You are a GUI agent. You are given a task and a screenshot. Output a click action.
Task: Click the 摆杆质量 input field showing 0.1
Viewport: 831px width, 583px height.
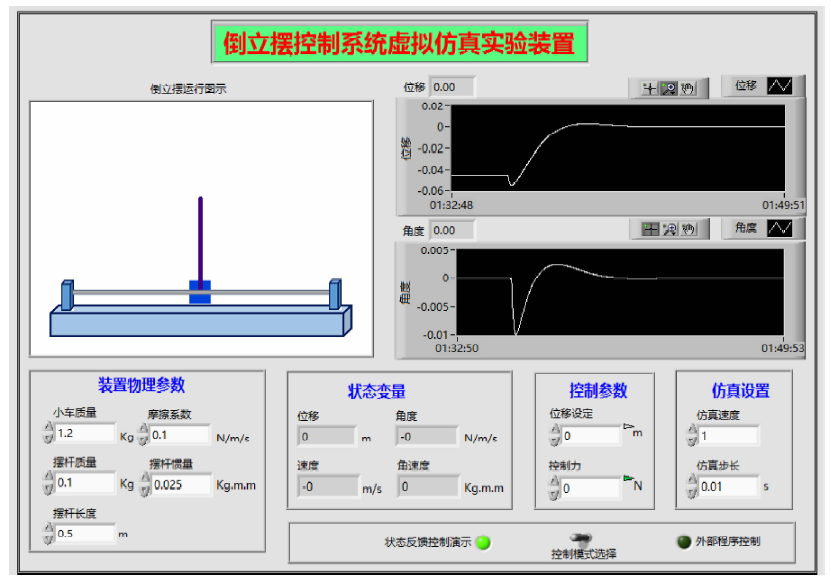point(85,483)
